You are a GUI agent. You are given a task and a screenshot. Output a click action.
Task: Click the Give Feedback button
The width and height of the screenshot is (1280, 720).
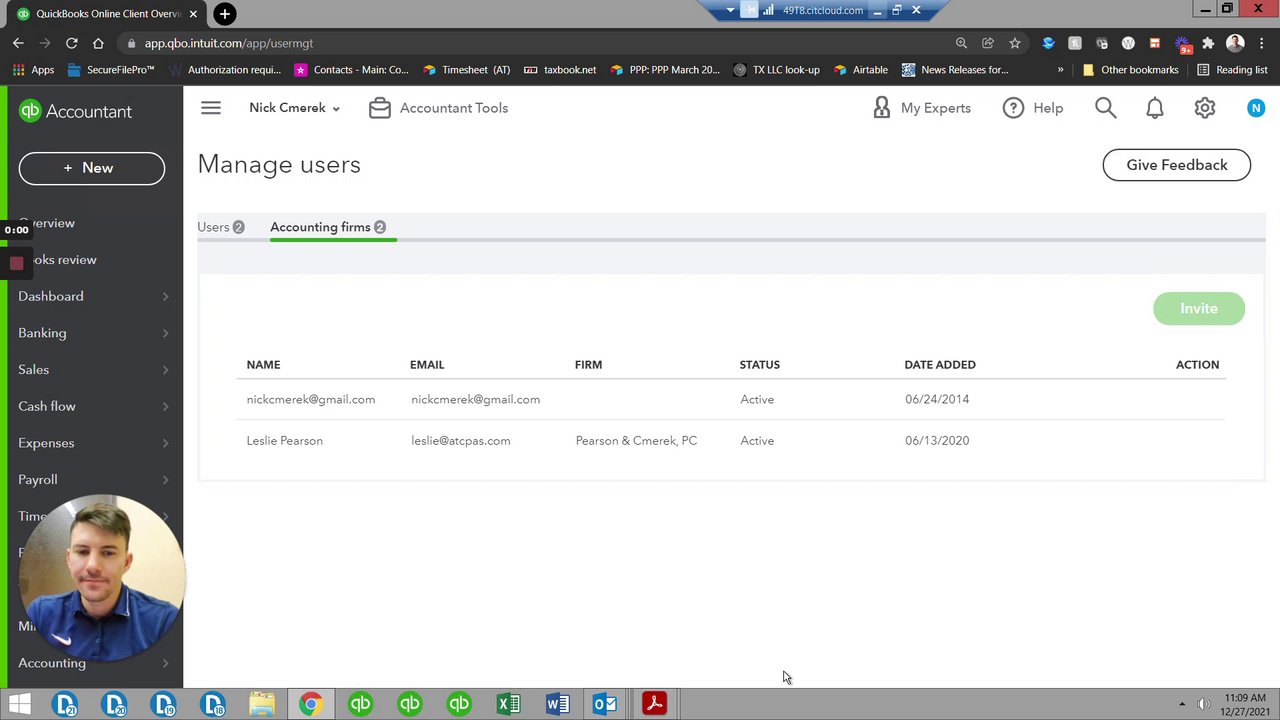coord(1176,165)
